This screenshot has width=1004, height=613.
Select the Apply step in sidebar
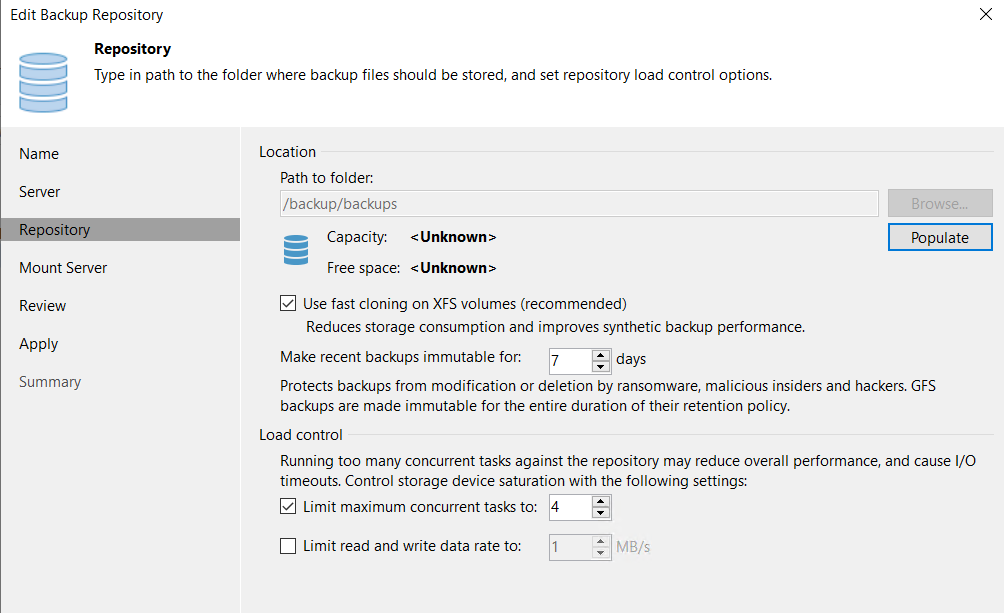pos(39,344)
